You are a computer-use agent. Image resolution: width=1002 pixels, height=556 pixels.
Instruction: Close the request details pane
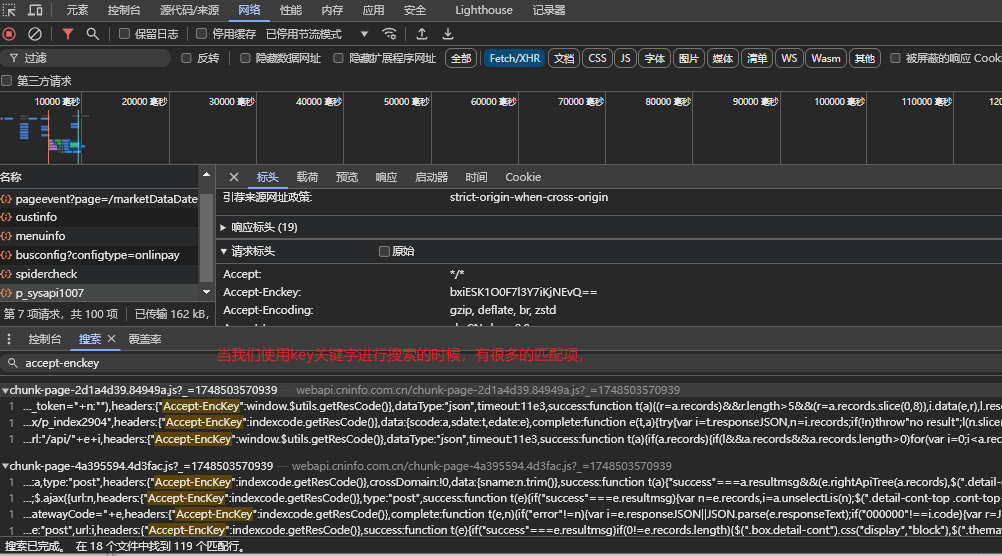[234, 177]
